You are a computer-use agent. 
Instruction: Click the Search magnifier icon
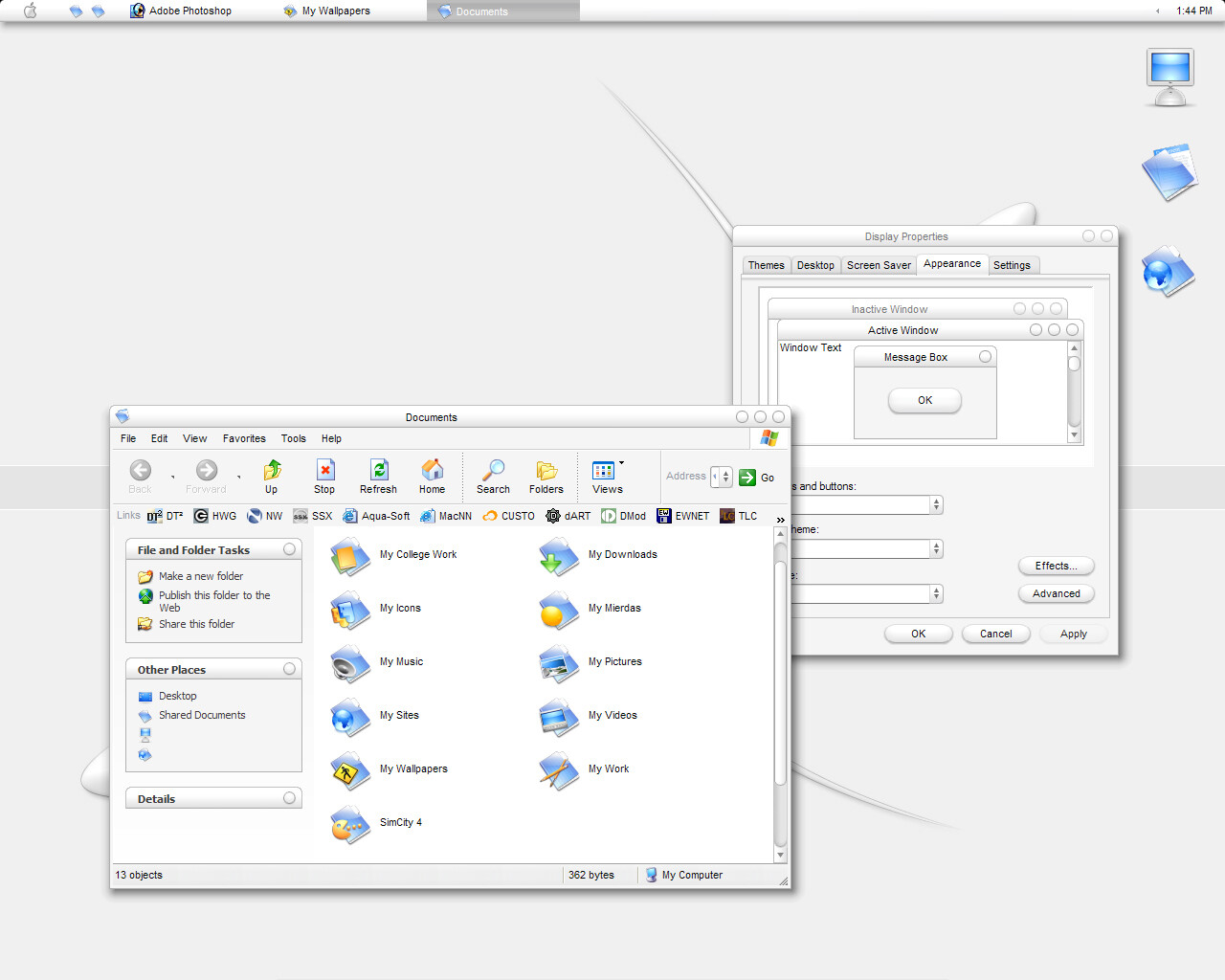pos(493,470)
